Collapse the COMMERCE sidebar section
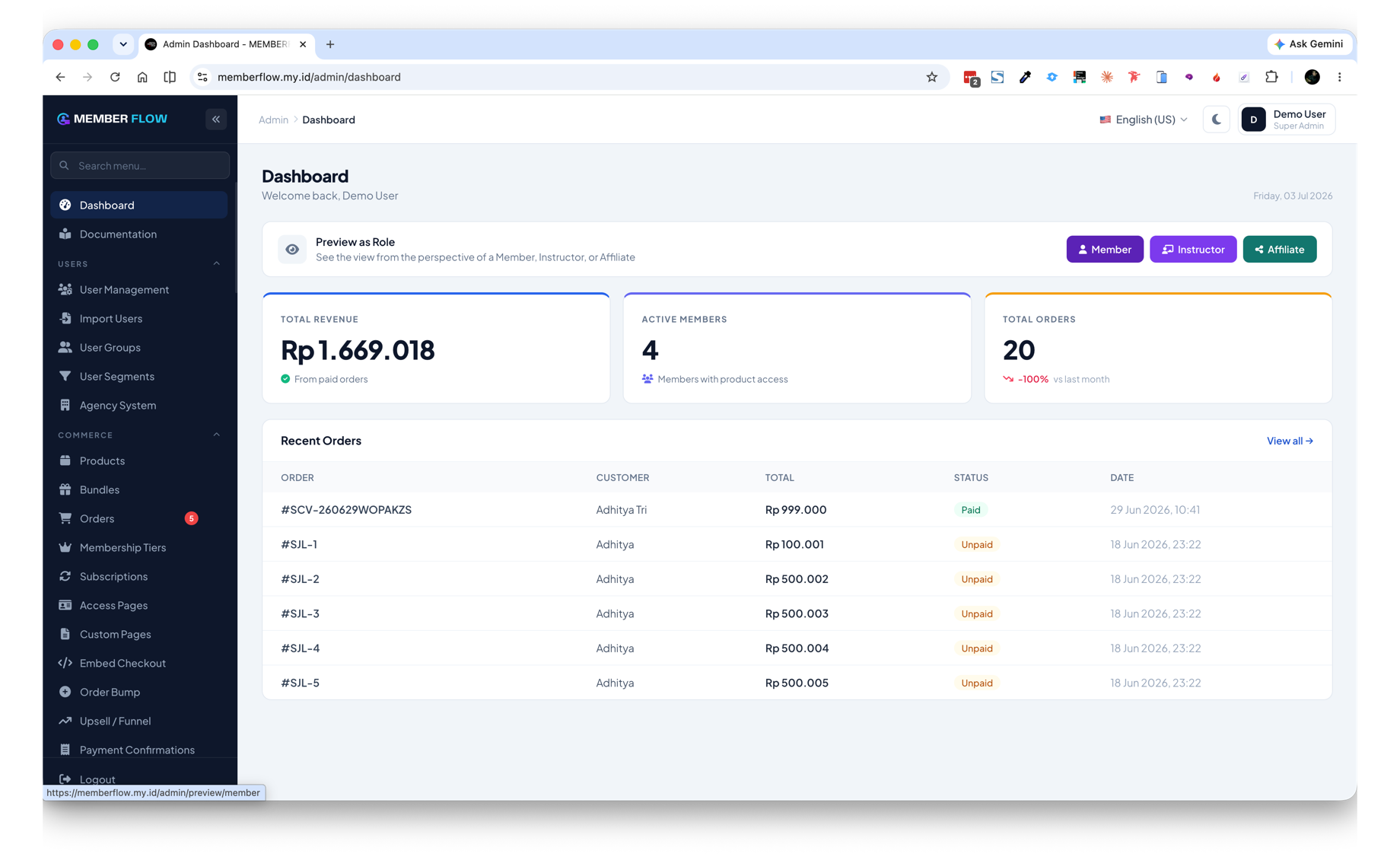The width and height of the screenshot is (1400, 857). (x=216, y=435)
